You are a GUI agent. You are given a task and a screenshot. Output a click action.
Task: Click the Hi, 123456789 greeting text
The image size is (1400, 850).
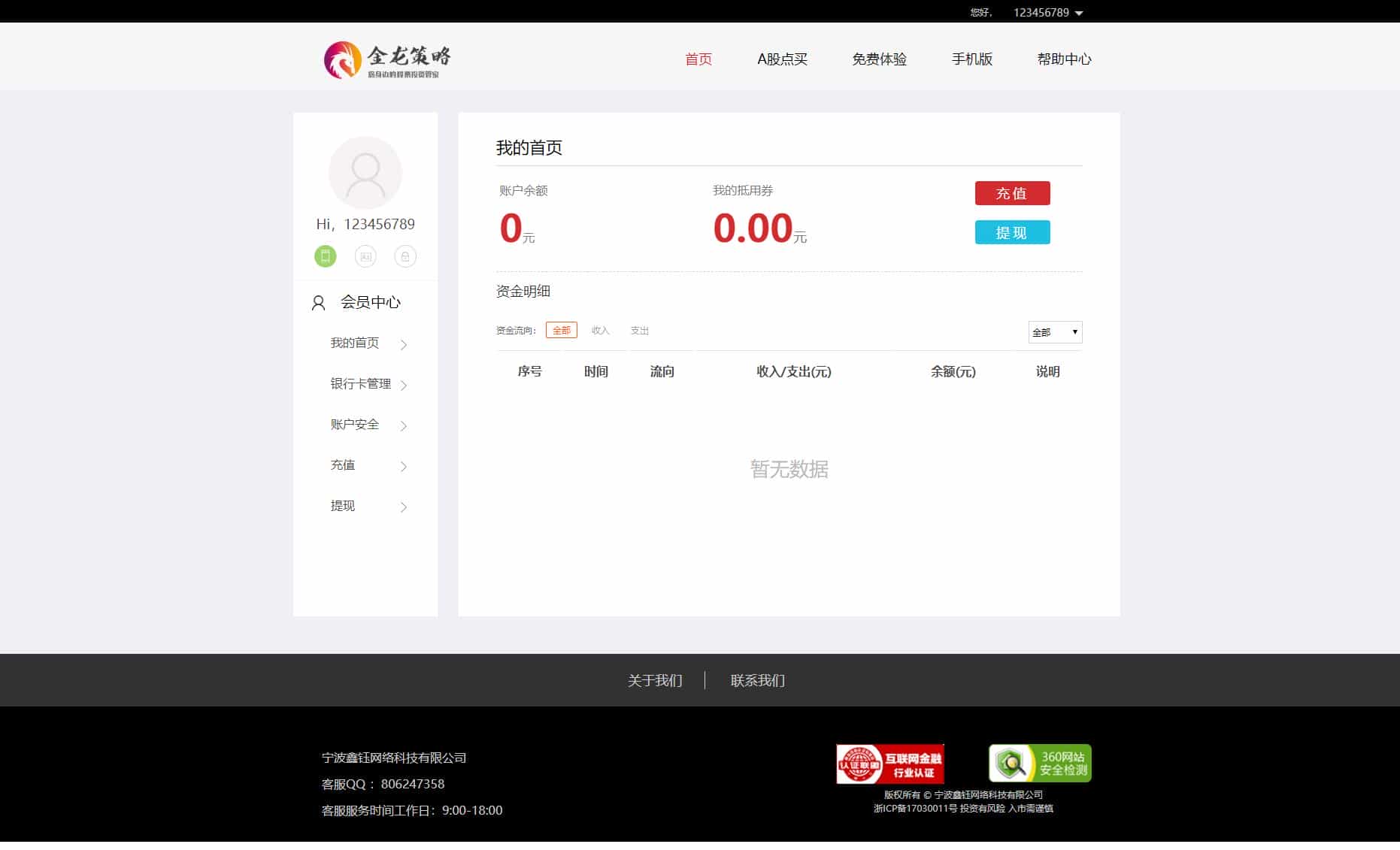click(x=365, y=224)
